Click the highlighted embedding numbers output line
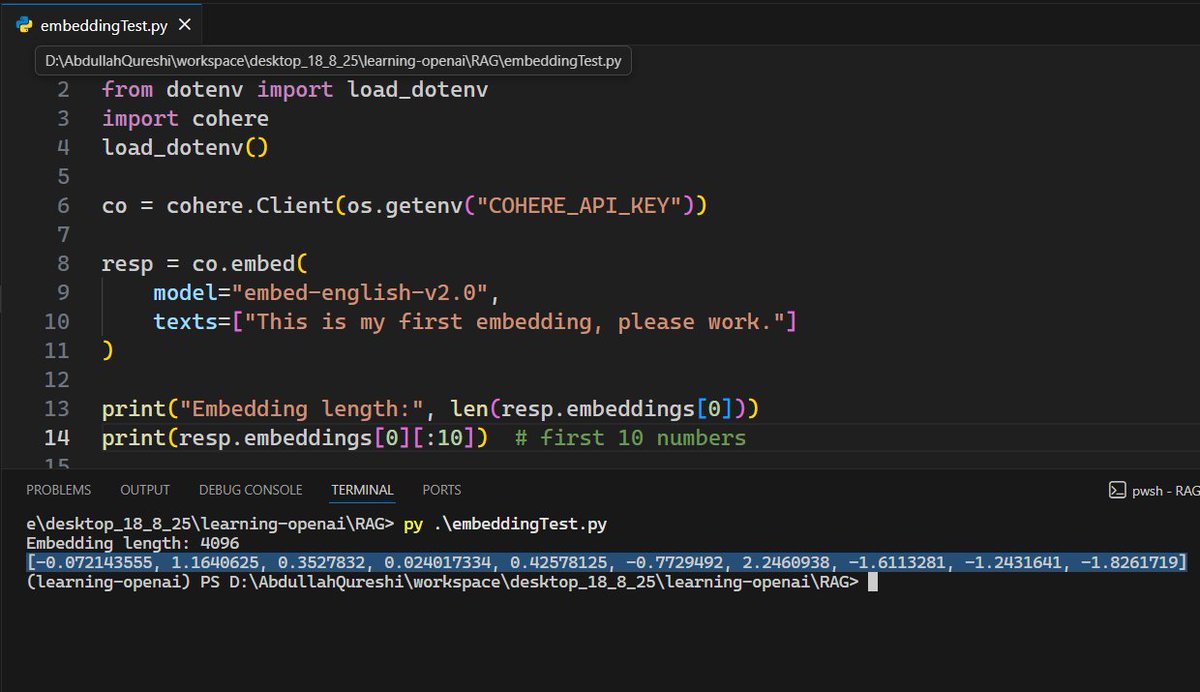Image resolution: width=1200 pixels, height=692 pixels. point(606,562)
